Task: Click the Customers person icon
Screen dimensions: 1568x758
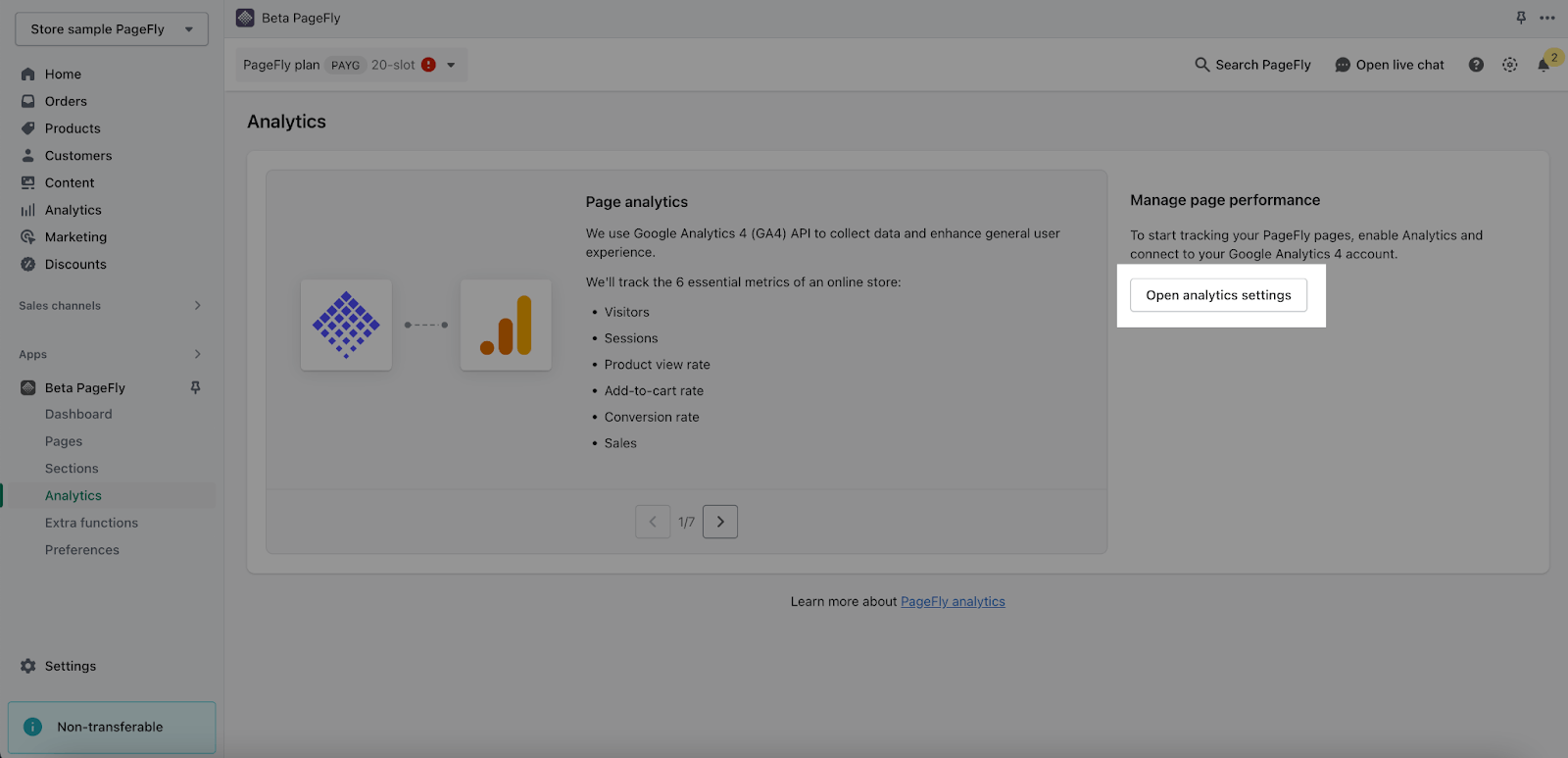Action: click(x=28, y=155)
